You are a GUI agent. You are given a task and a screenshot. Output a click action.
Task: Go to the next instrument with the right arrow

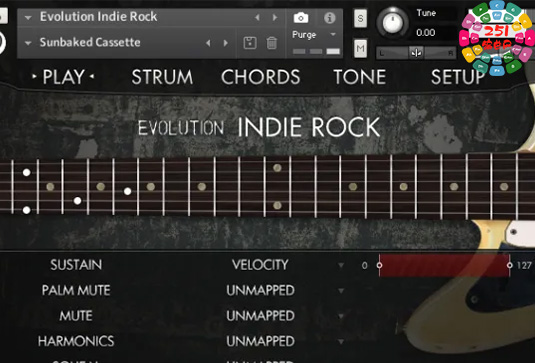coord(275,17)
